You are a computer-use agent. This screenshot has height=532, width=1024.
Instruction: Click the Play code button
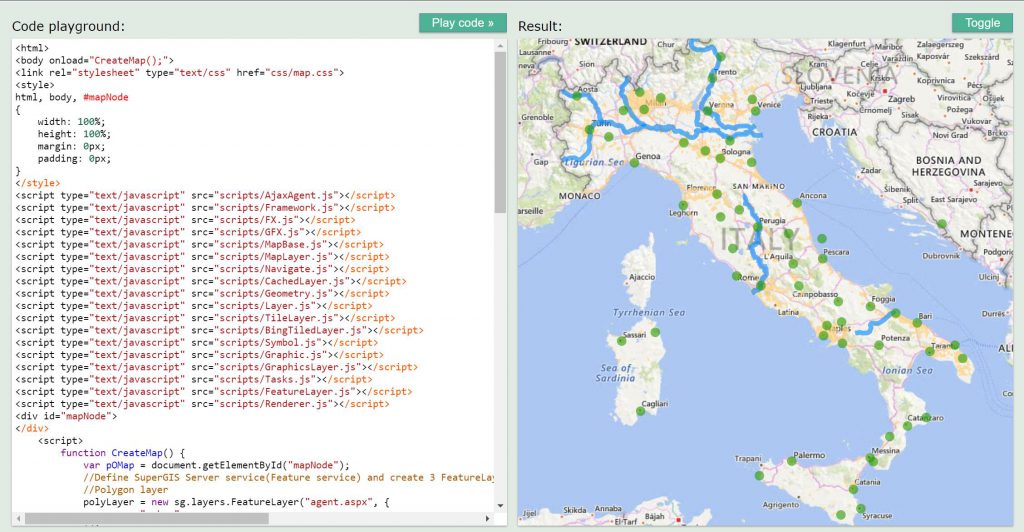tap(462, 23)
